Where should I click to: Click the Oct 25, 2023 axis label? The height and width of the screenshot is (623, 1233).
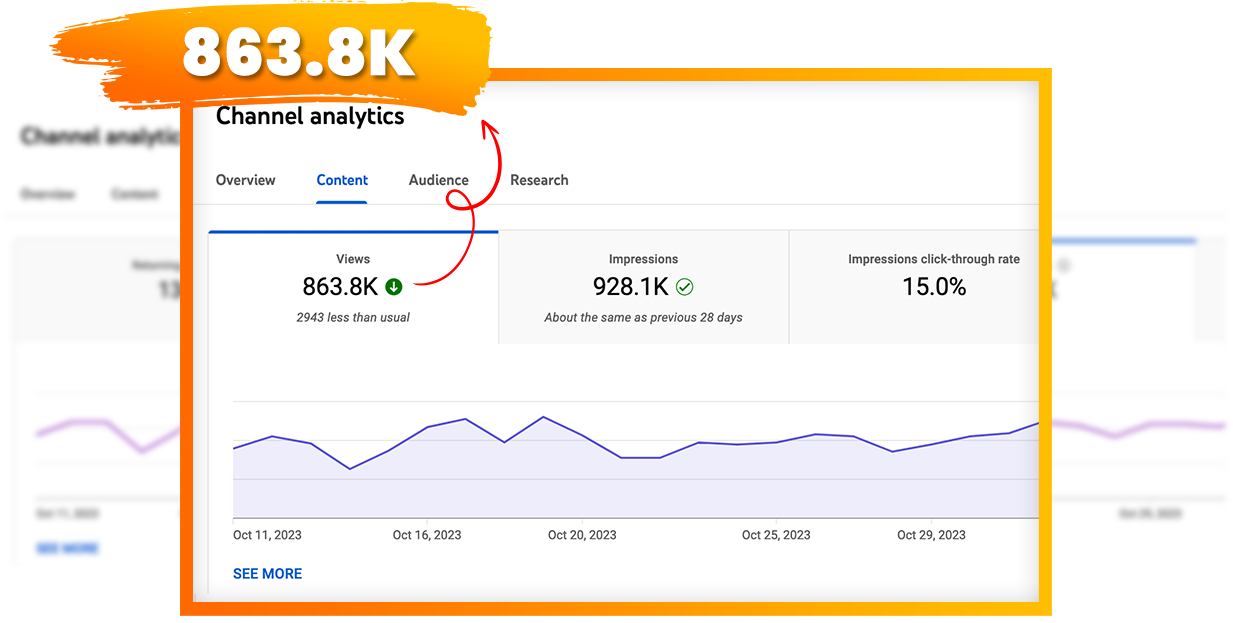point(776,535)
